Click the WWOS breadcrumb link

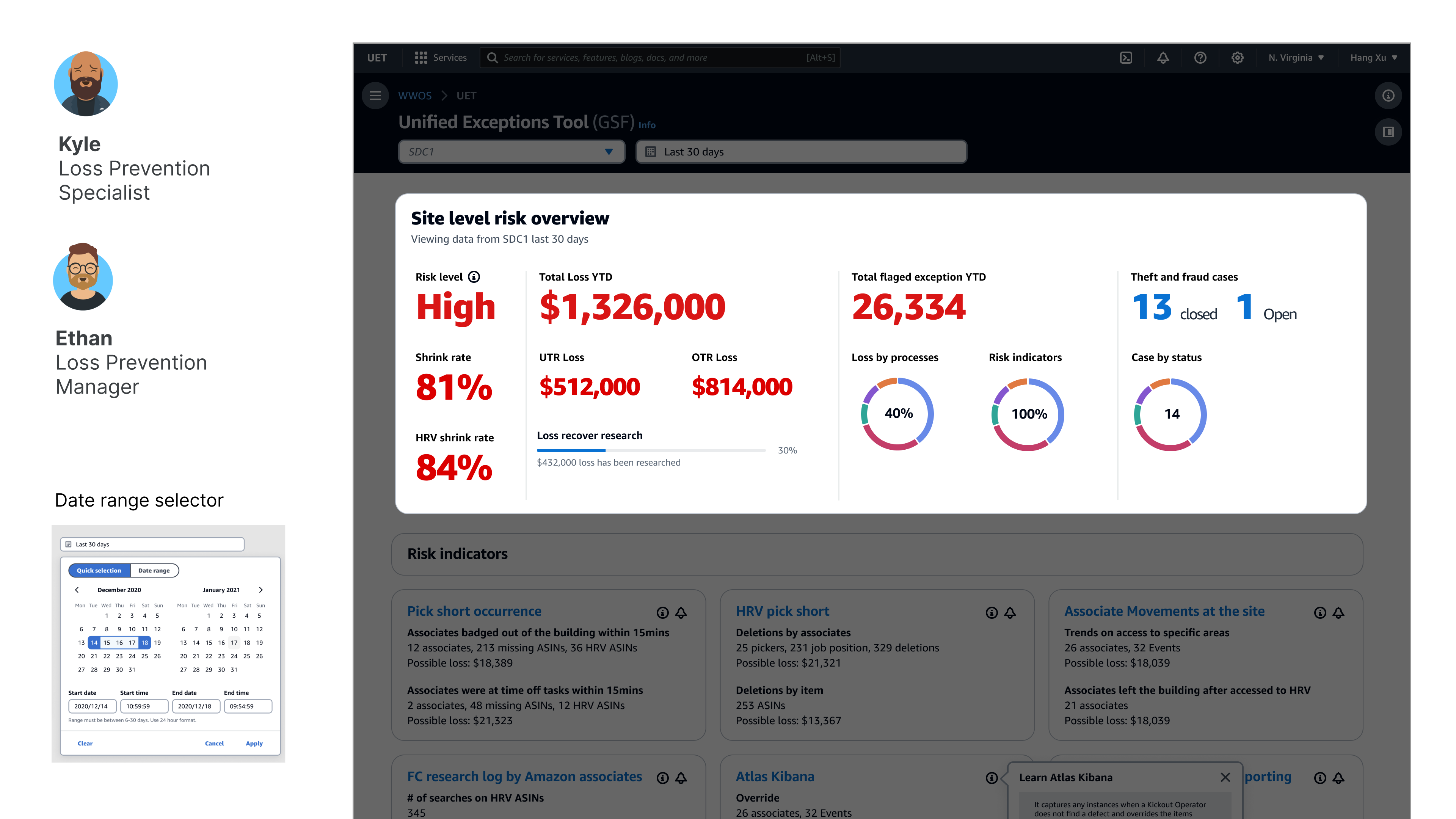click(x=414, y=96)
